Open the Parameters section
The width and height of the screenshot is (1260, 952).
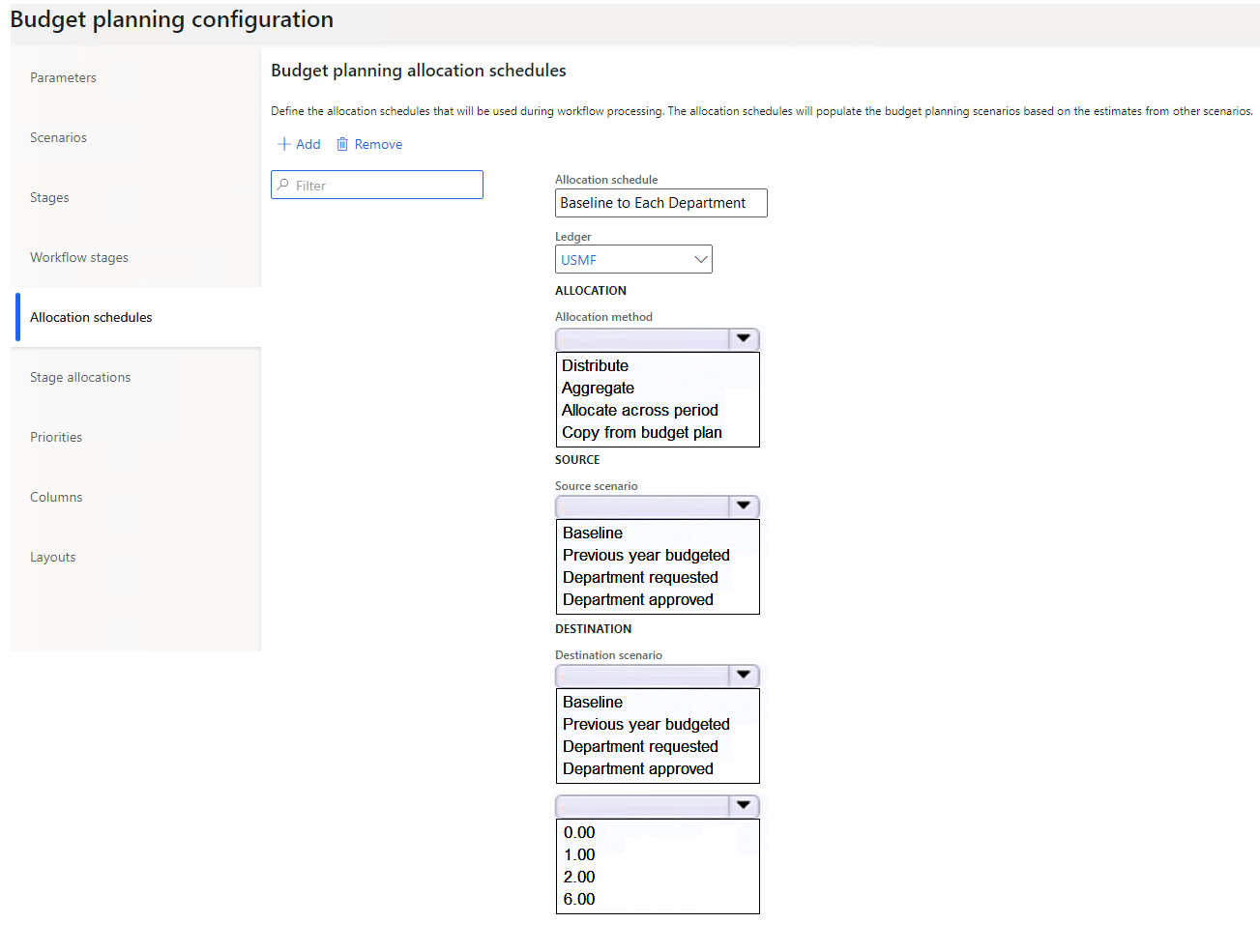point(63,77)
